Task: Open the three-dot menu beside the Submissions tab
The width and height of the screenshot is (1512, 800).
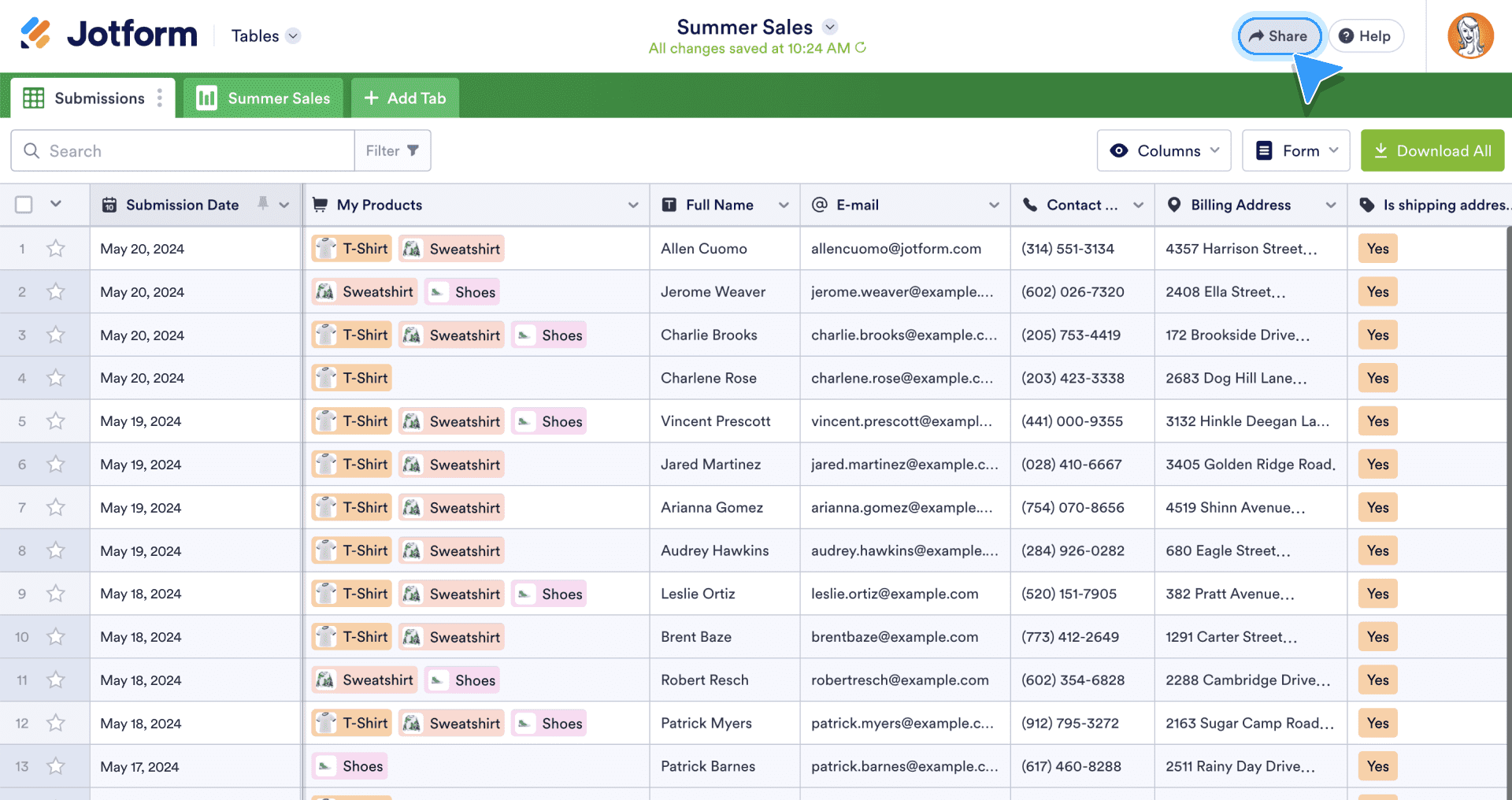Action: (160, 98)
